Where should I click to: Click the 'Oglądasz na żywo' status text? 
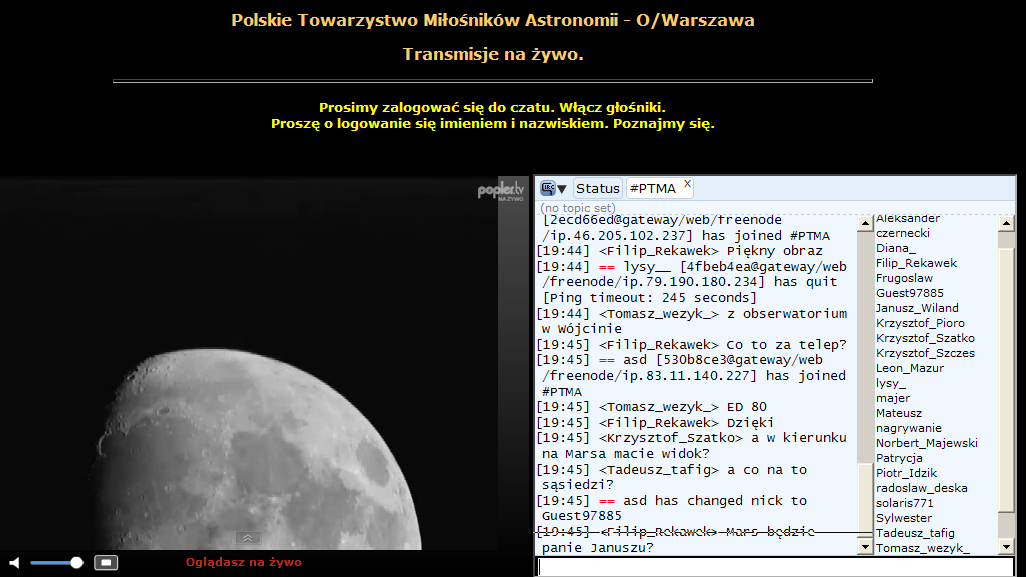click(x=243, y=563)
